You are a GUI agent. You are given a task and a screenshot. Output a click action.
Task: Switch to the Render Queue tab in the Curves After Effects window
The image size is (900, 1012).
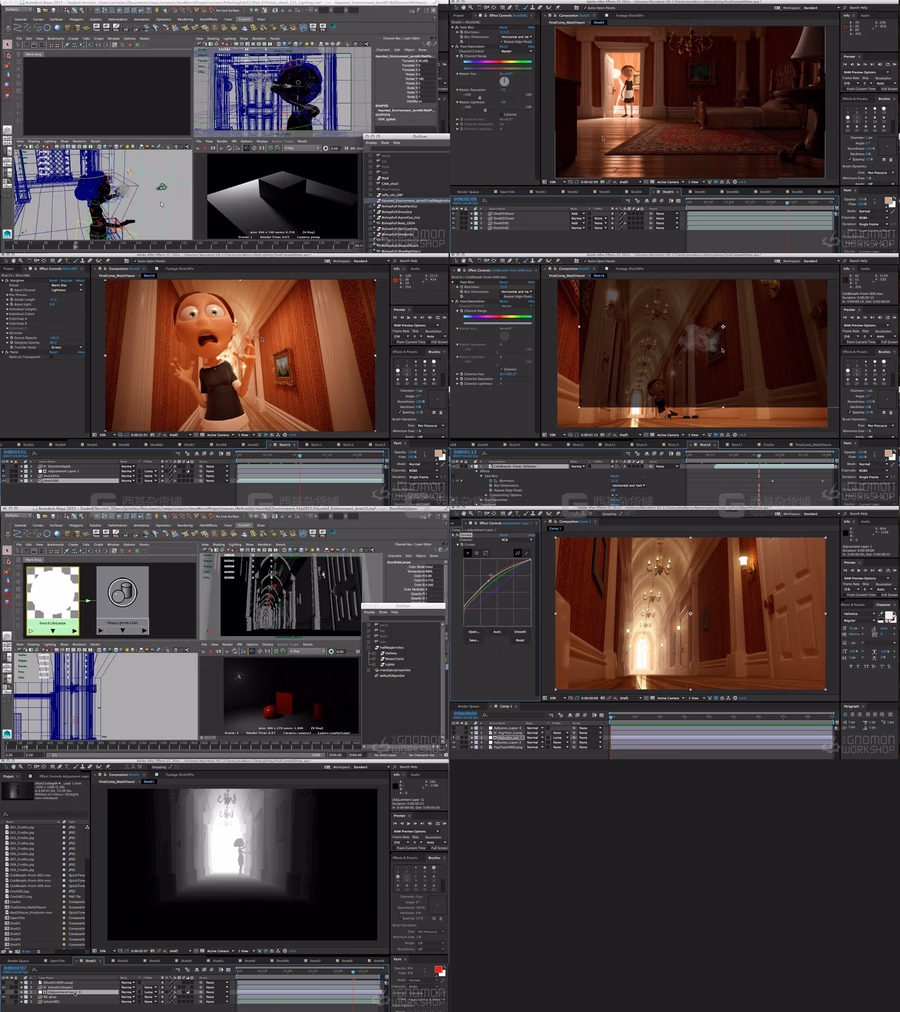[469, 706]
